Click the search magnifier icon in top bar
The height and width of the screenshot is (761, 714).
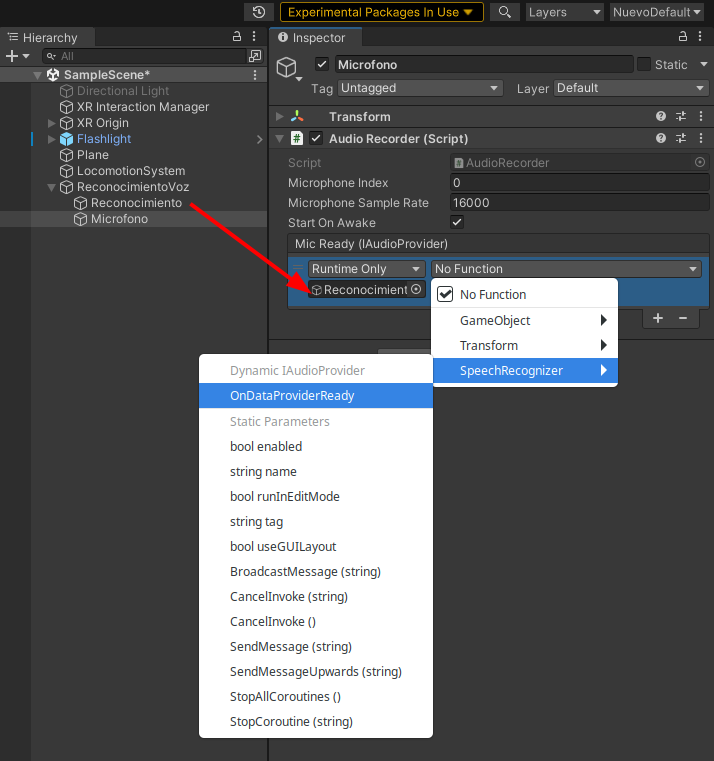coord(505,12)
